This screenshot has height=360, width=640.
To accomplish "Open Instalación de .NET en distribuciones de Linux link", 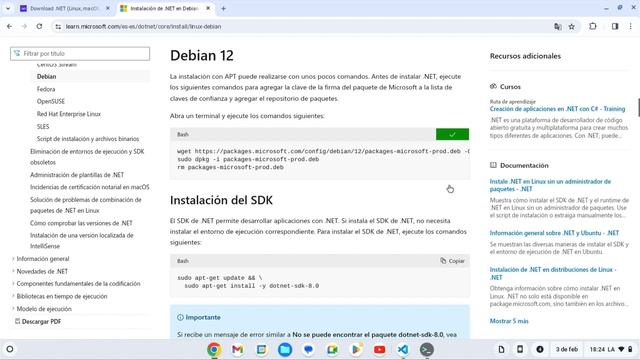I will click(553, 273).
